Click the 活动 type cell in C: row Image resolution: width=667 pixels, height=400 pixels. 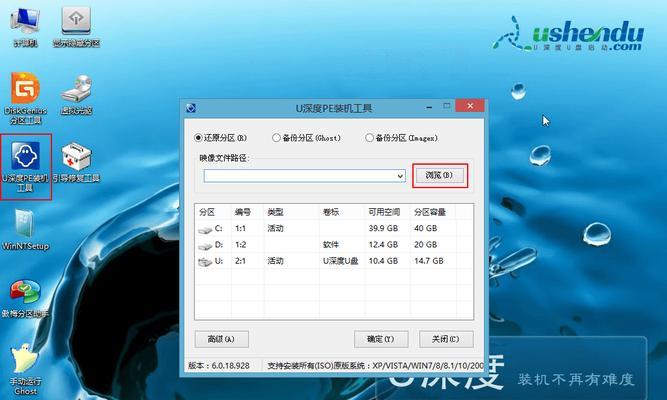click(x=275, y=229)
